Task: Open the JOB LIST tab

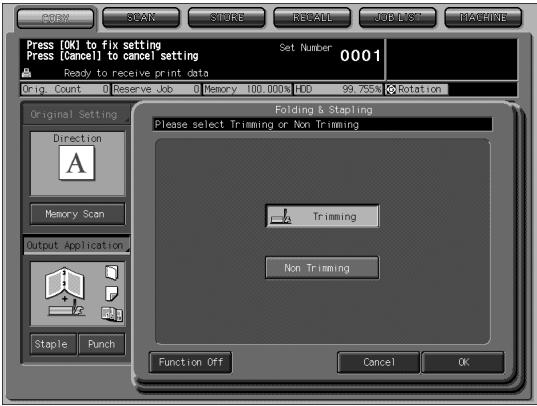Action: pos(398,17)
